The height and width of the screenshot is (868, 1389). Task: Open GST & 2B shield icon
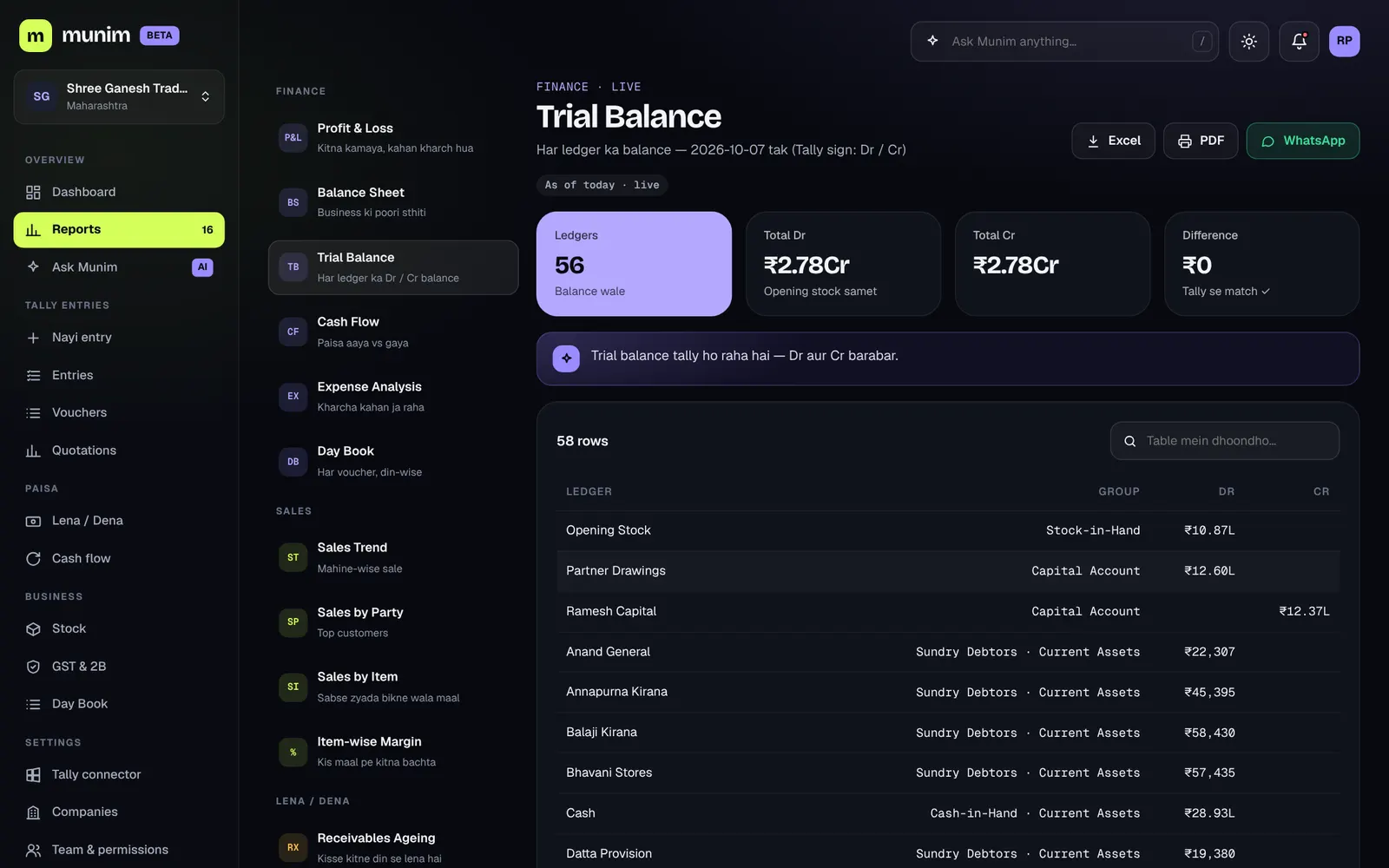(33, 667)
